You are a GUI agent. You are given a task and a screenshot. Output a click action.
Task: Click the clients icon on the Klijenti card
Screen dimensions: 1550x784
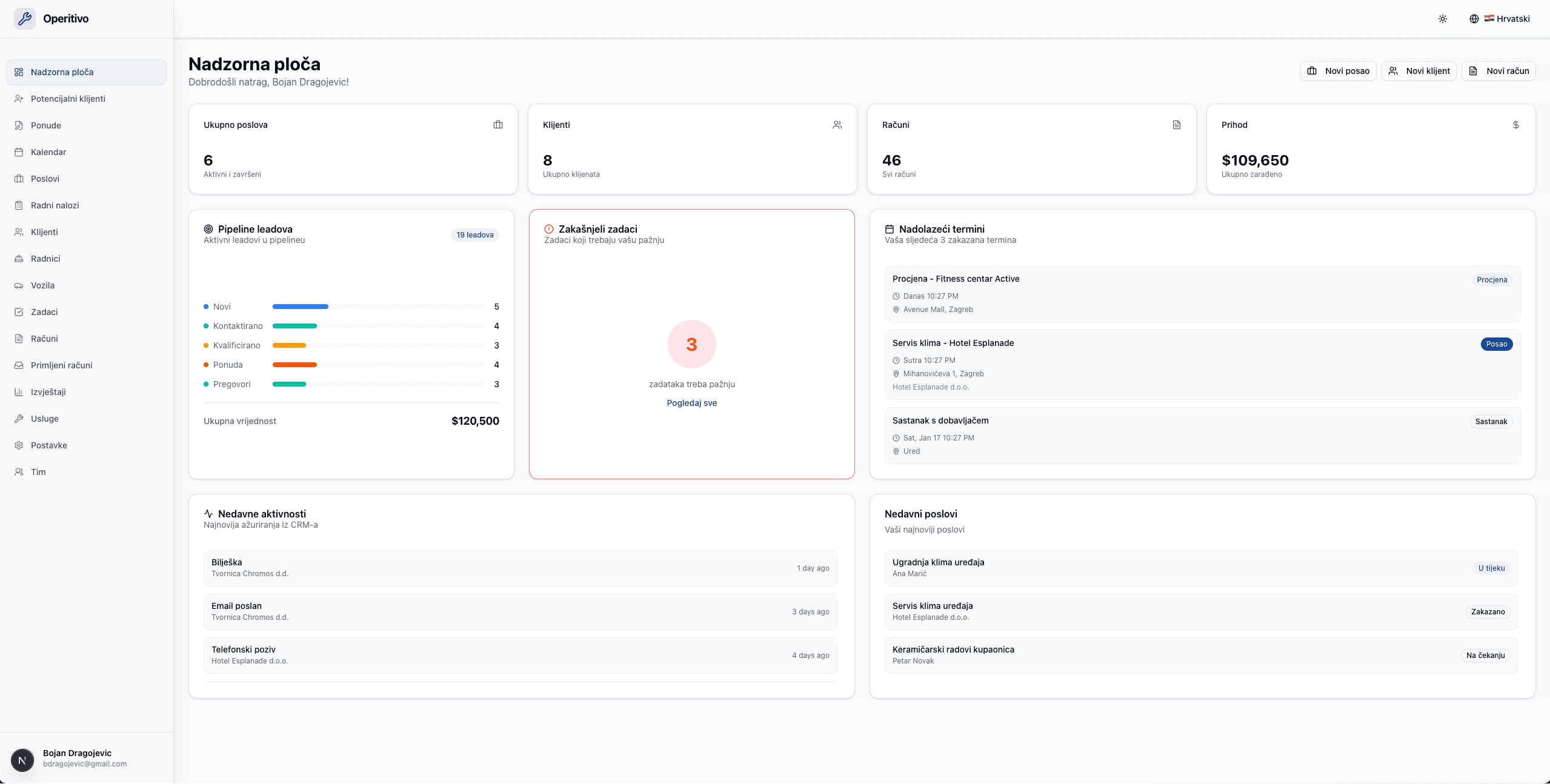coord(837,125)
